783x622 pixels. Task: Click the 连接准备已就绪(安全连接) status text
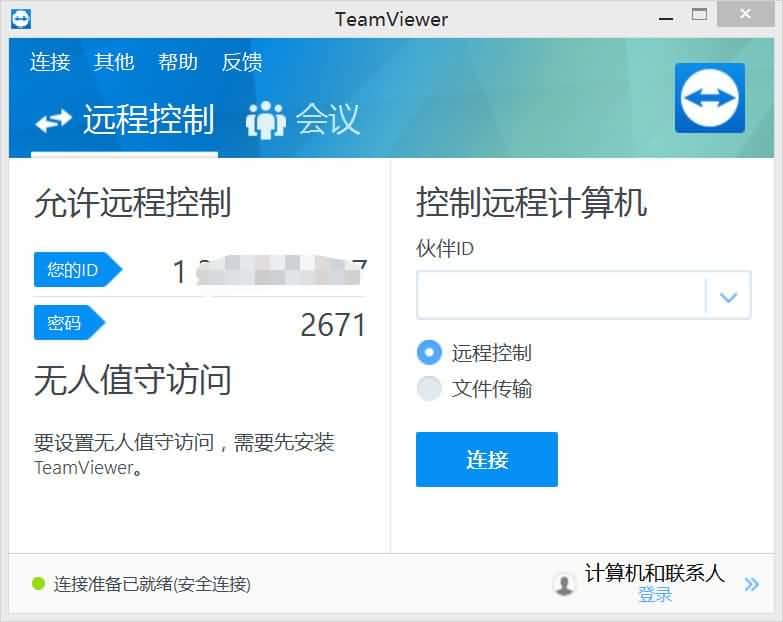coord(152,584)
